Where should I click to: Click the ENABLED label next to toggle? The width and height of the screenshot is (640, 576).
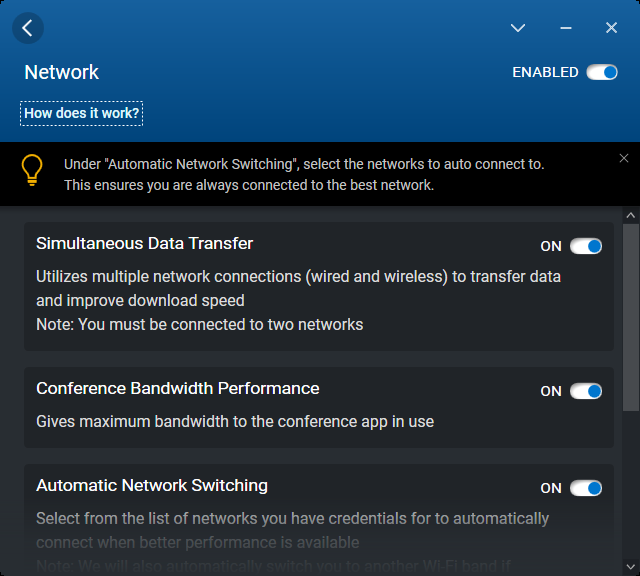(545, 72)
